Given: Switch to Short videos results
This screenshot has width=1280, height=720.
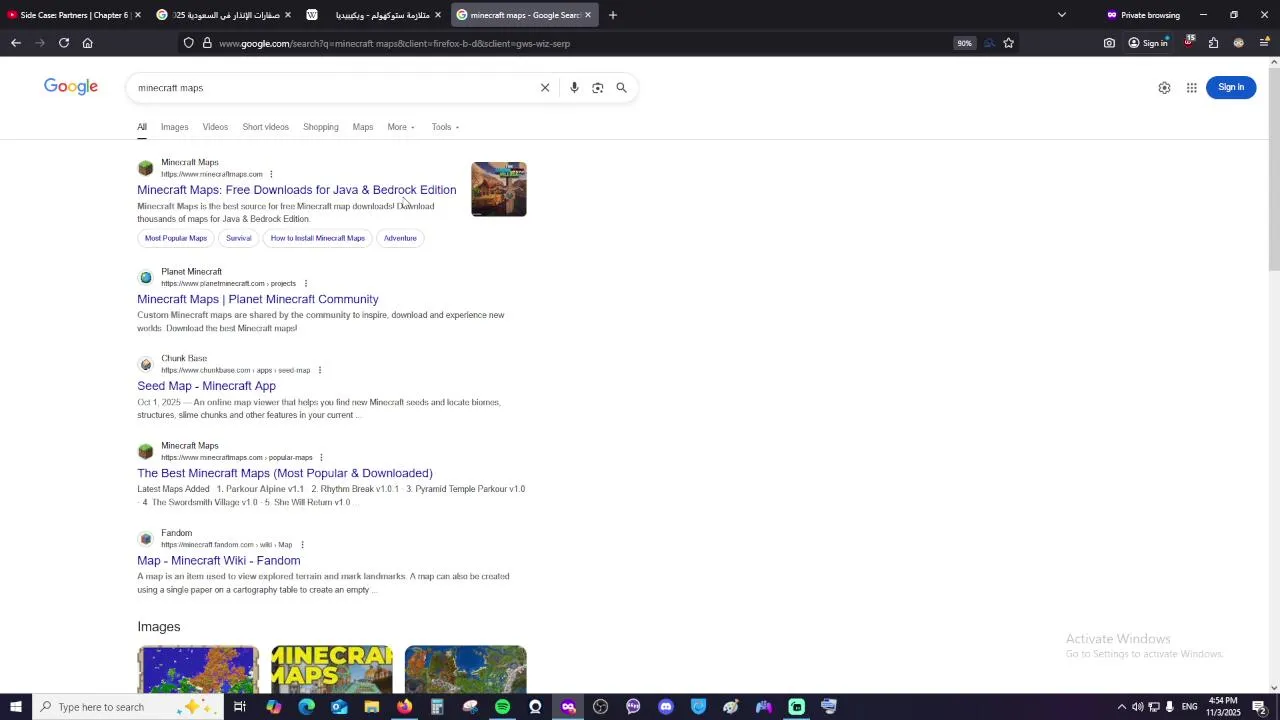Looking at the screenshot, I should coord(265,127).
